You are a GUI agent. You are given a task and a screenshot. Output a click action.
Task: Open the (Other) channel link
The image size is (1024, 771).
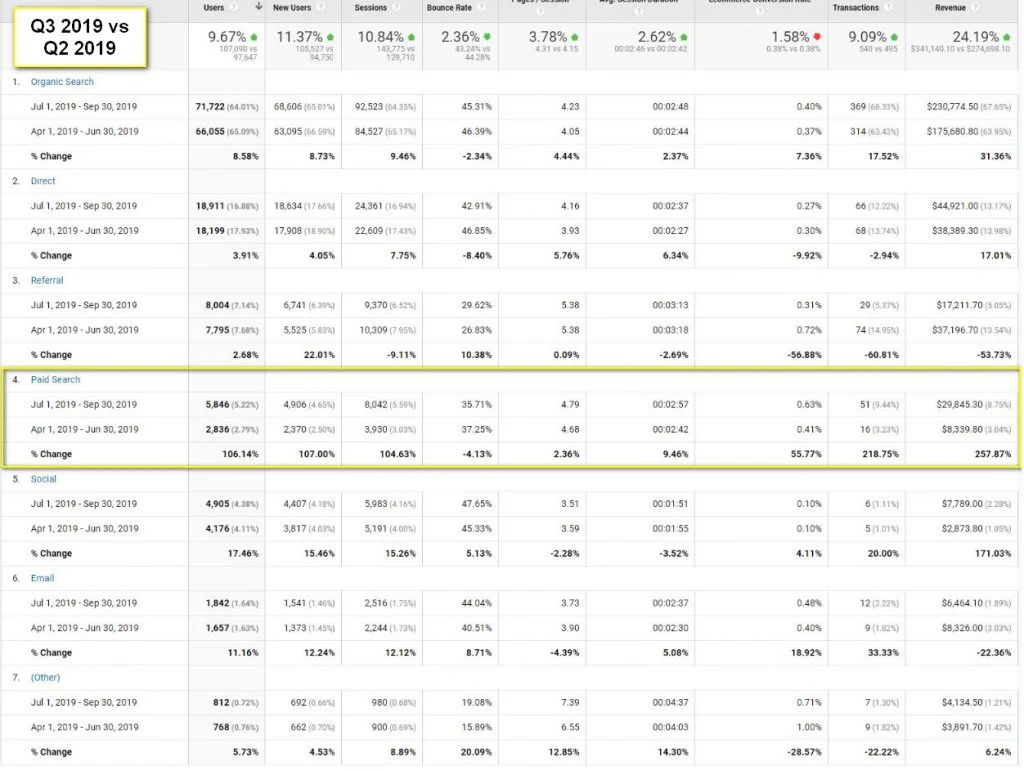(x=46, y=677)
